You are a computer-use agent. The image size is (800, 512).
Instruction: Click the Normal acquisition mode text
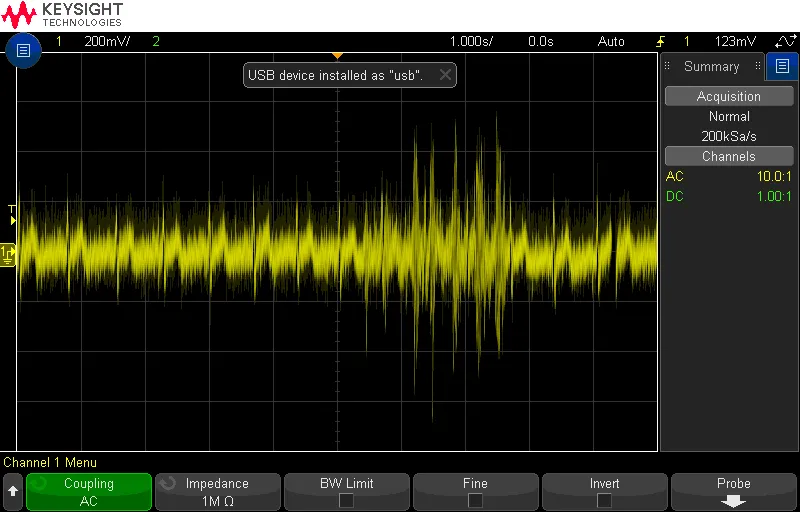click(x=729, y=116)
